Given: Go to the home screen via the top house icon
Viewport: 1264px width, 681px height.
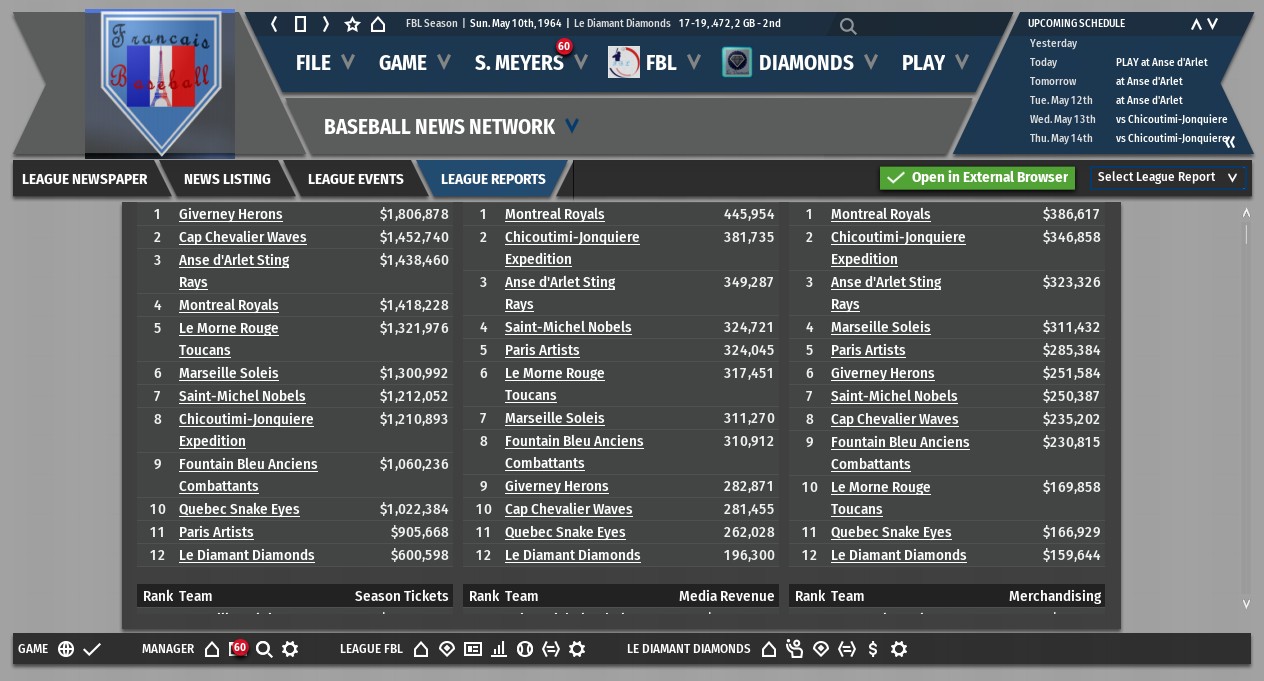Looking at the screenshot, I should click(378, 24).
